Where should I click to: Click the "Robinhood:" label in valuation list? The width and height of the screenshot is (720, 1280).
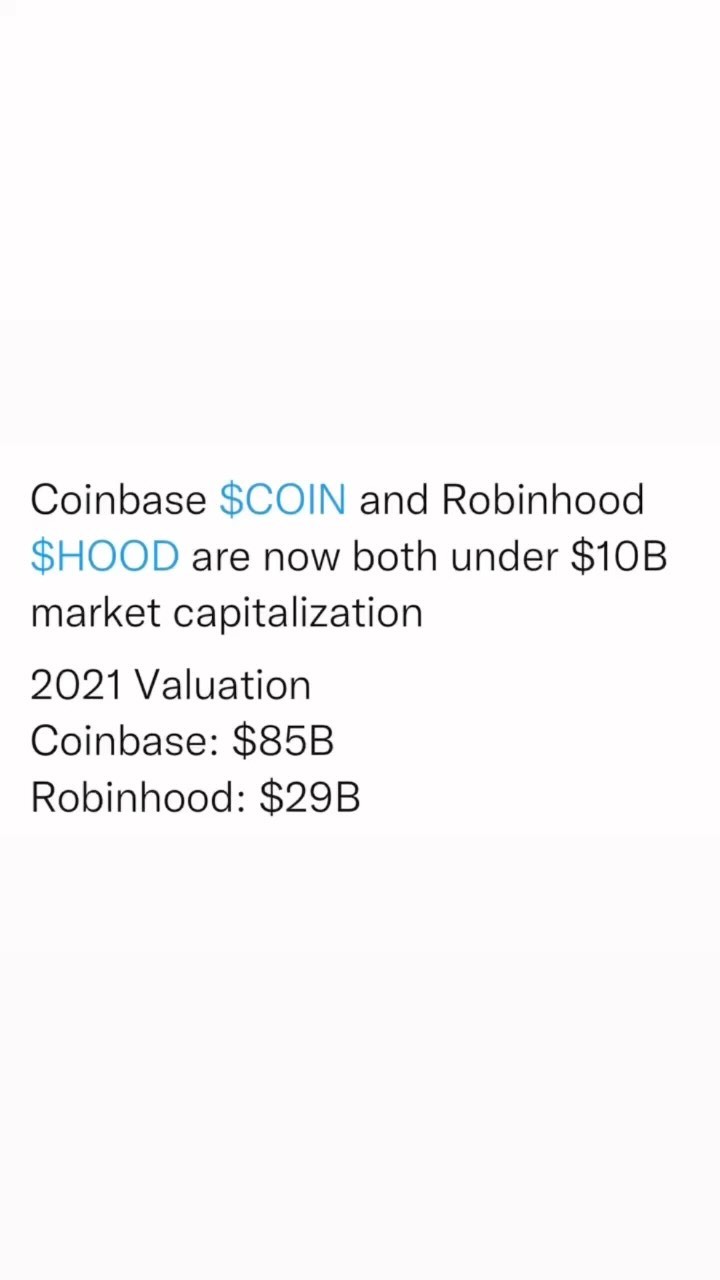click(138, 798)
